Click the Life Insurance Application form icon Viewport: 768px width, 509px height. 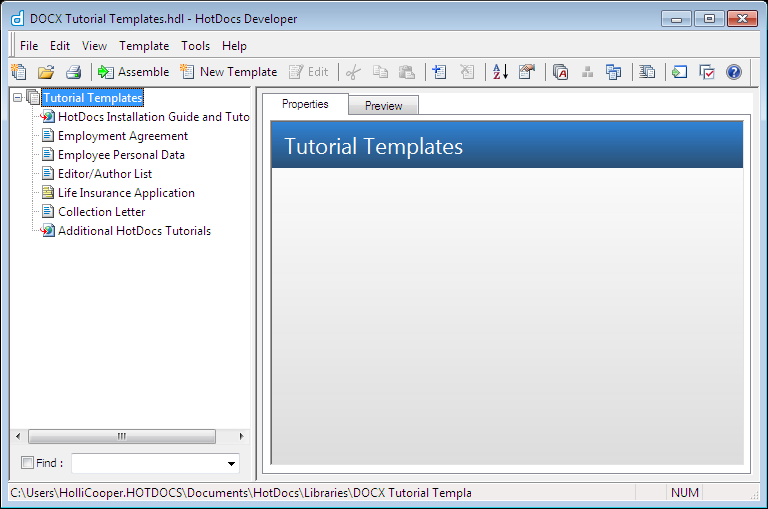pos(48,192)
